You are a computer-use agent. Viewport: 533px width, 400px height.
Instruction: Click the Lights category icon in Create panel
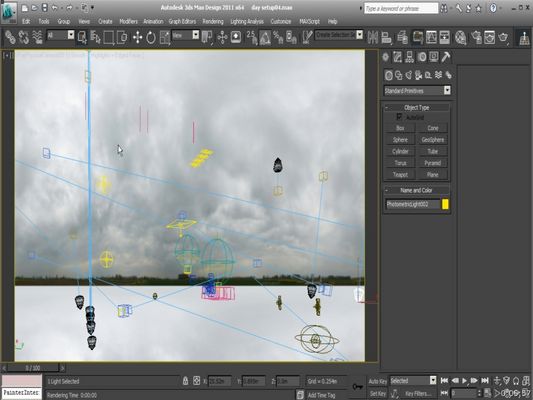[x=409, y=75]
